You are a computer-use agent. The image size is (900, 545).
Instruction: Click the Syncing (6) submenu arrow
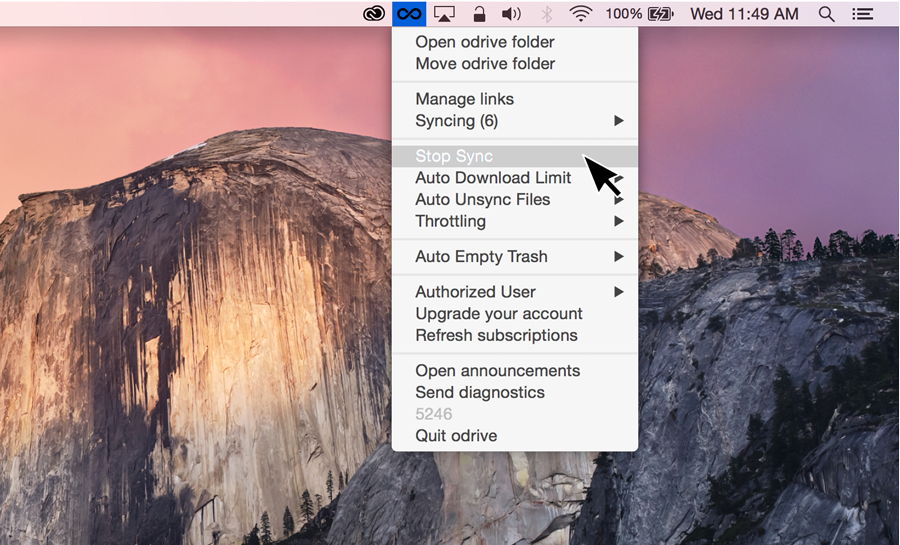[619, 120]
